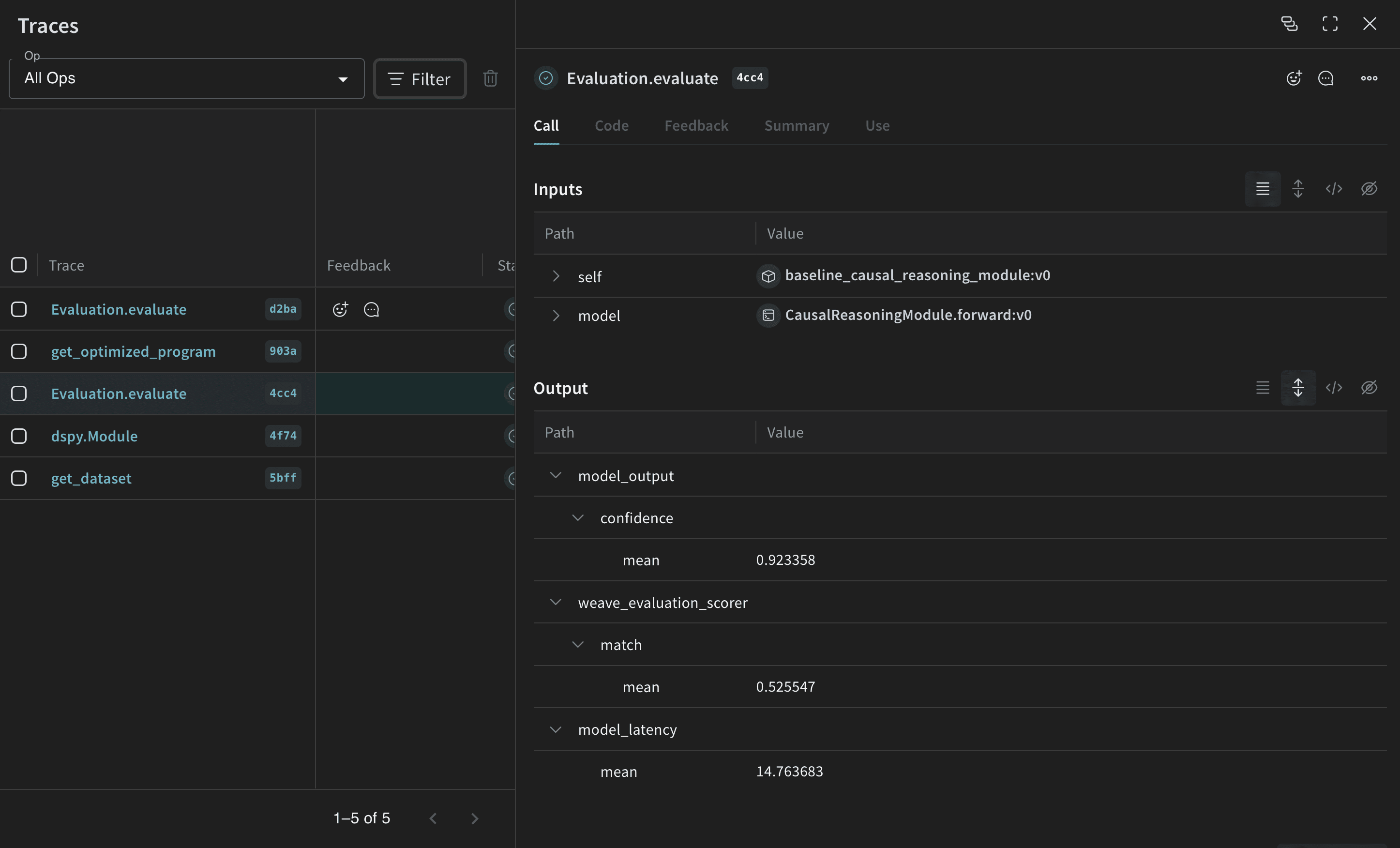
Task: Click op icon next to CausalReasoningModule.forward:v0
Action: pyautogui.click(x=768, y=316)
